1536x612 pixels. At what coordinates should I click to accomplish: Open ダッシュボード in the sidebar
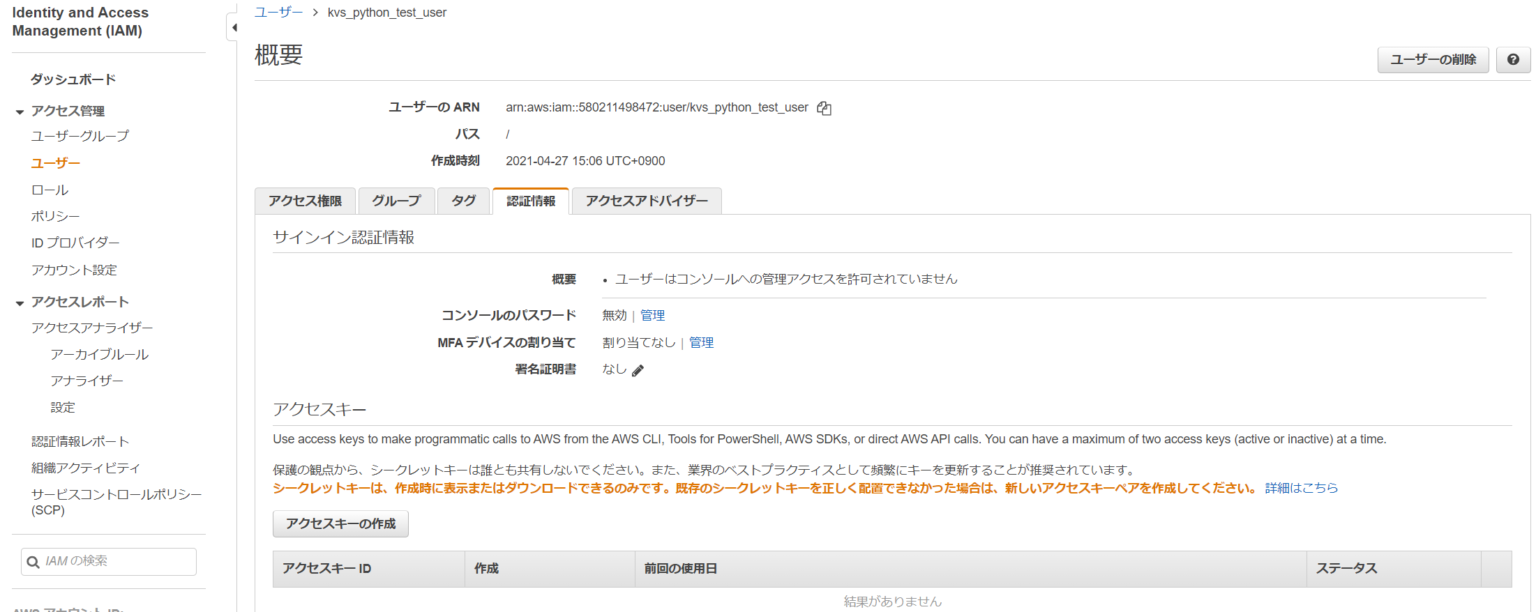tap(73, 79)
